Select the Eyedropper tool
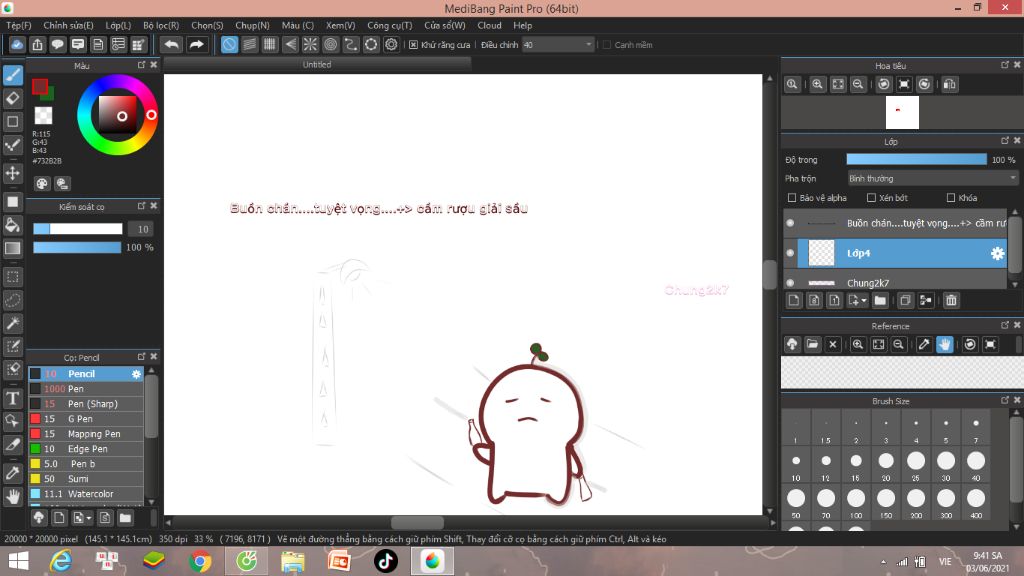This screenshot has width=1024, height=576. click(12, 473)
